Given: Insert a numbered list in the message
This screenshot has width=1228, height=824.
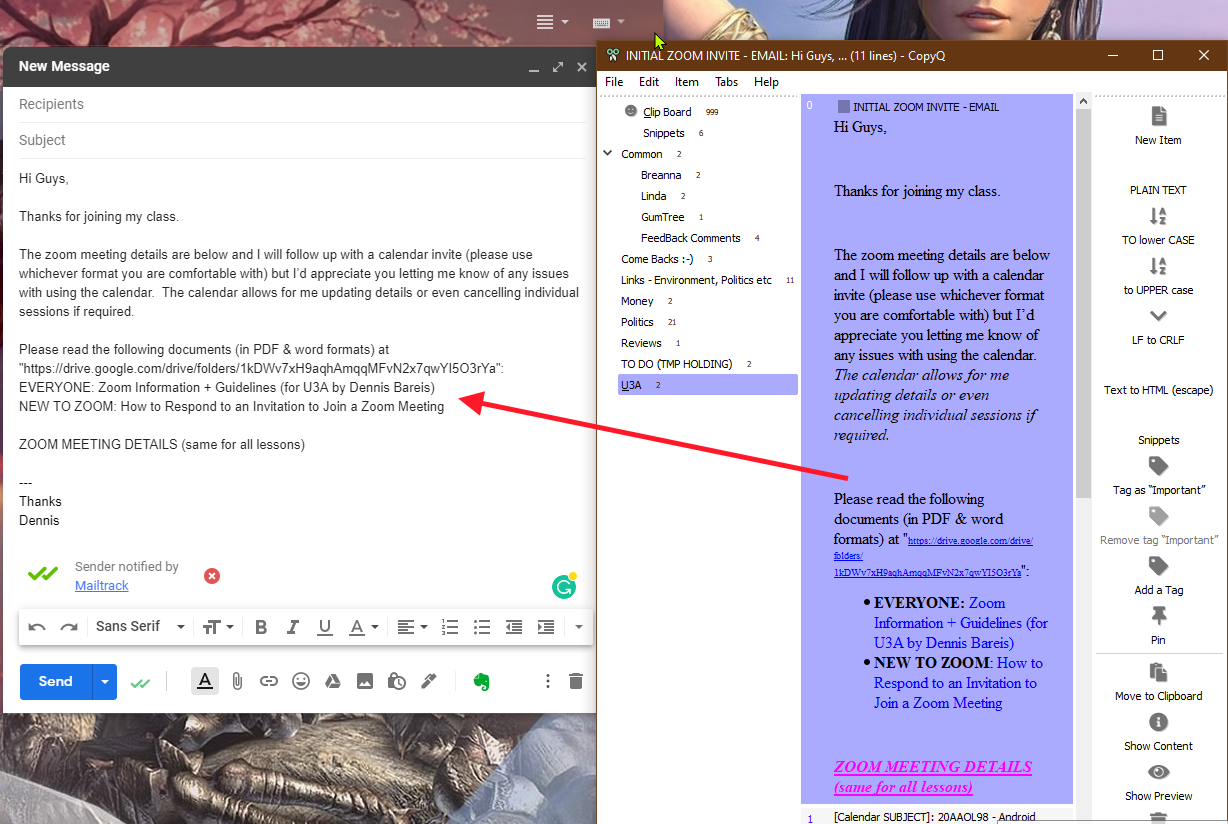Looking at the screenshot, I should point(450,627).
